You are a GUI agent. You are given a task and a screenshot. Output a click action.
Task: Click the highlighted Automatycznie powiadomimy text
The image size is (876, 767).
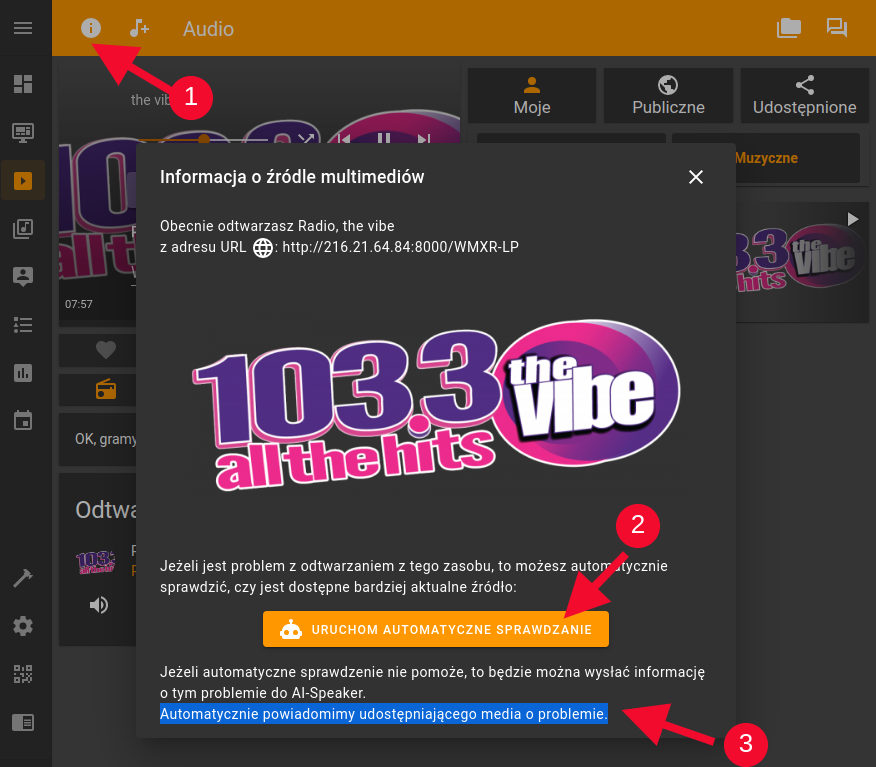(384, 714)
